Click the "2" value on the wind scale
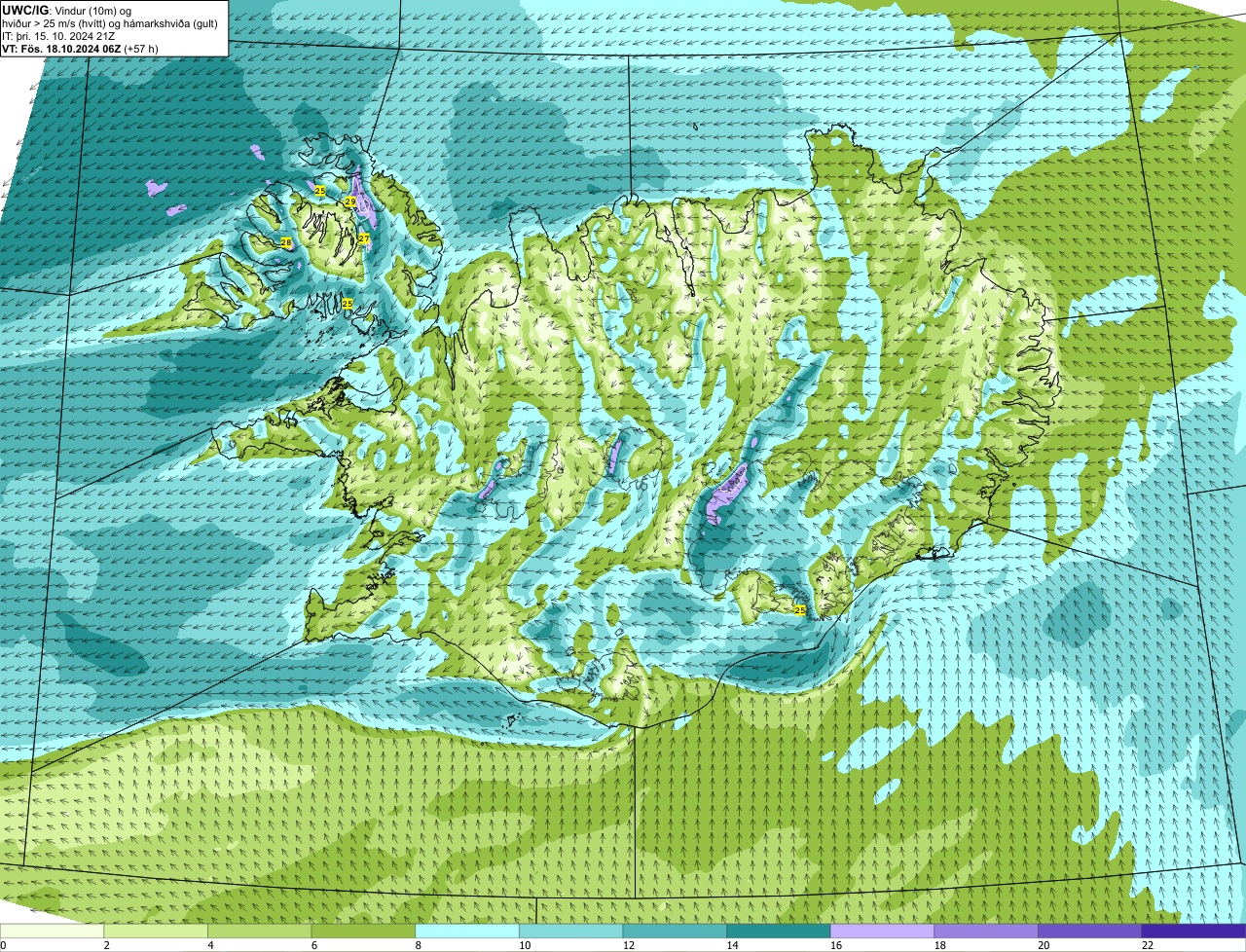1246x952 pixels. pos(106,945)
